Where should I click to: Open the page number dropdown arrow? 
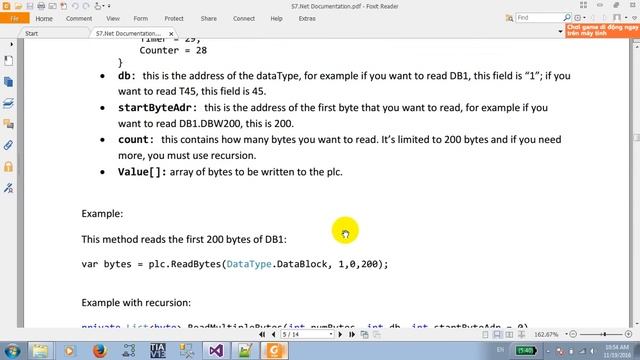click(331, 334)
